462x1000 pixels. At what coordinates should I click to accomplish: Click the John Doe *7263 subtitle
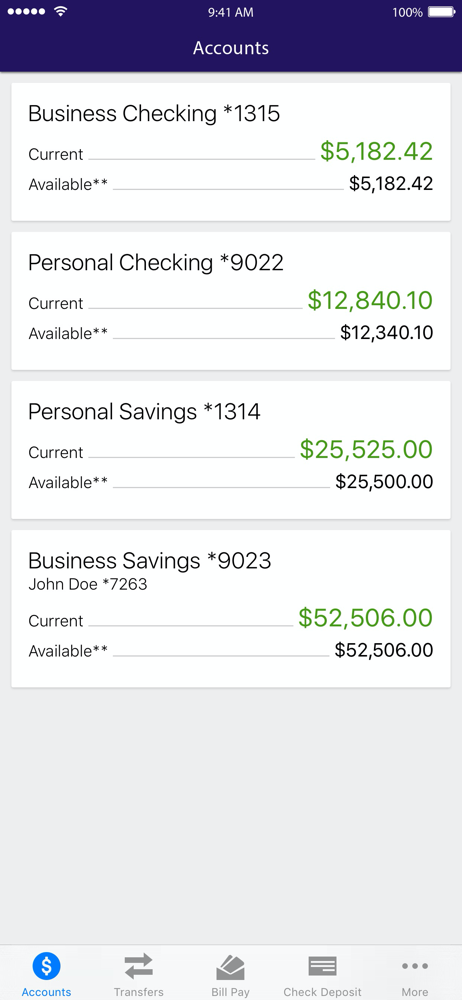pos(88,584)
